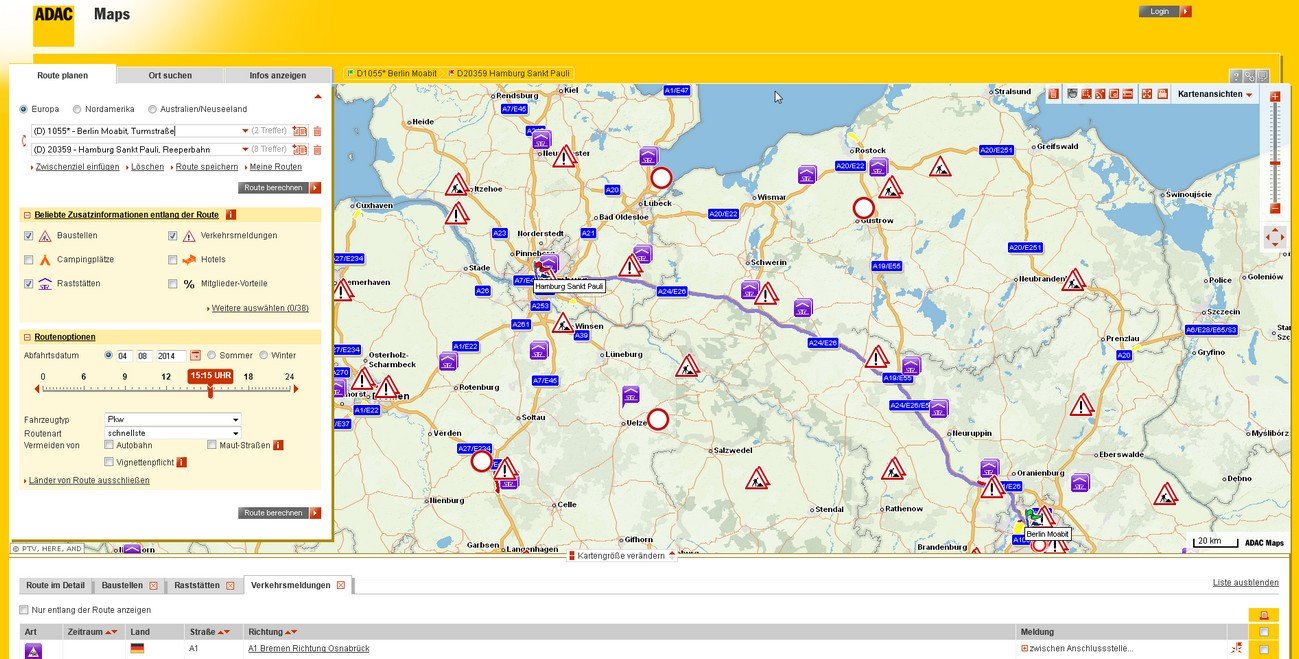This screenshot has height=659, width=1299.
Task: Select the hand pan tool in the map toolbar
Action: (1072, 93)
